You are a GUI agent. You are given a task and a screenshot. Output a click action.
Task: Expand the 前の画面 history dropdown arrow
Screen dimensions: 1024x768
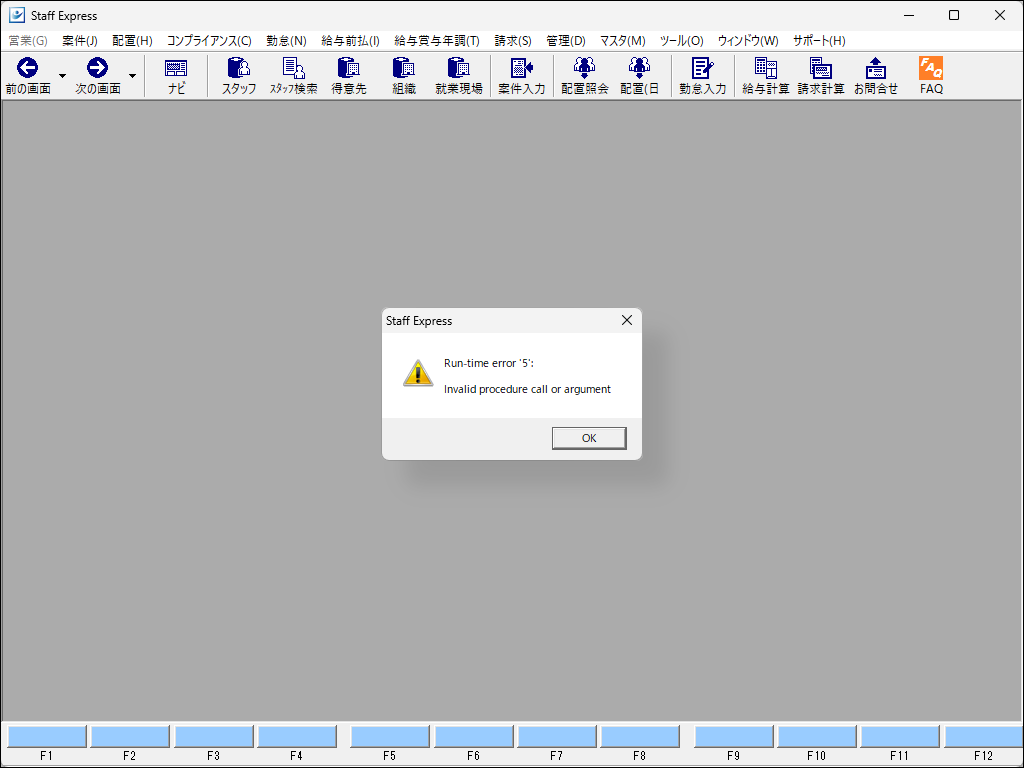62,76
